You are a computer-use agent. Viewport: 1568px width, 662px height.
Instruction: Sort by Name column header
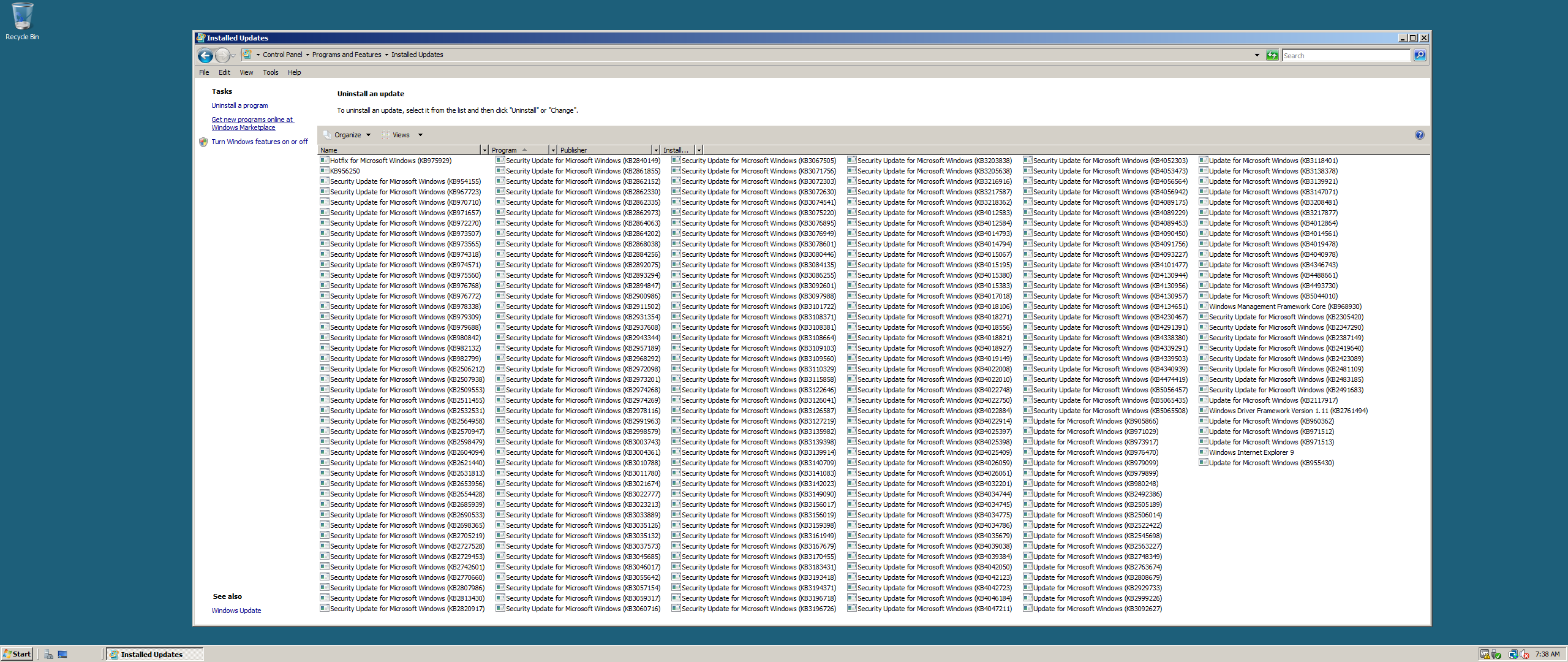click(x=399, y=150)
